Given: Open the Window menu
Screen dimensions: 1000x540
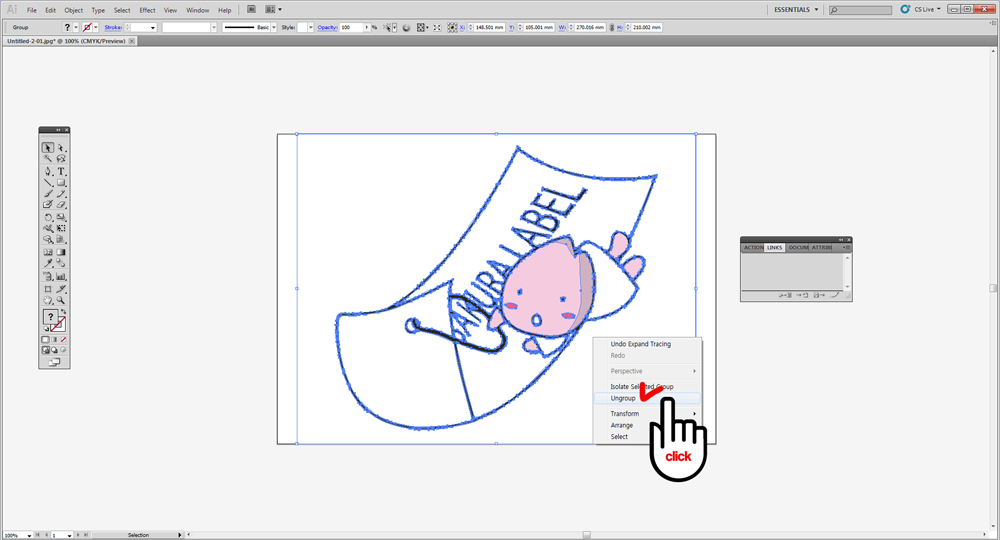Looking at the screenshot, I should coord(197,10).
